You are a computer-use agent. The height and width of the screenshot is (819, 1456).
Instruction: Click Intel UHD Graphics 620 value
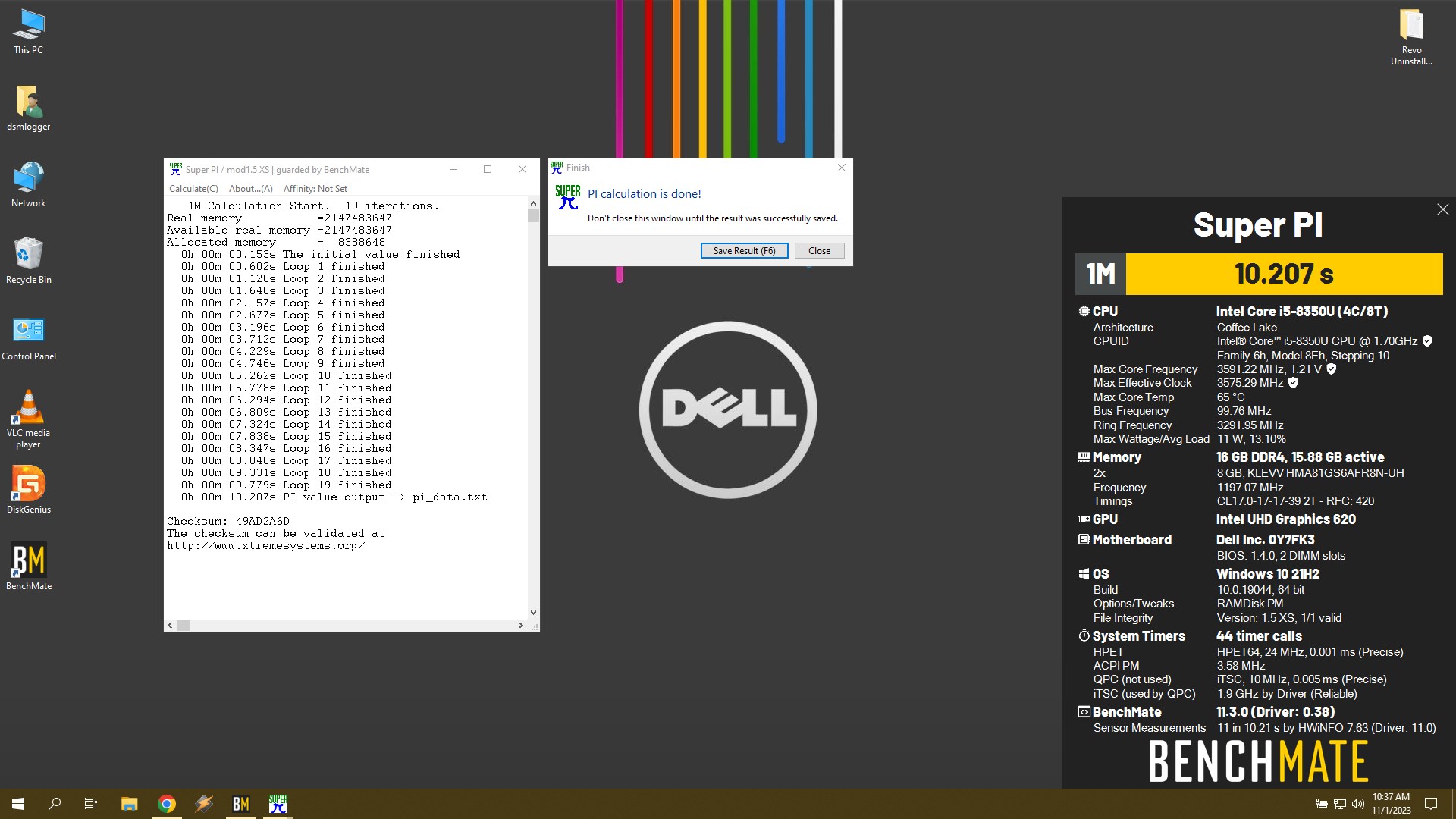(1286, 519)
